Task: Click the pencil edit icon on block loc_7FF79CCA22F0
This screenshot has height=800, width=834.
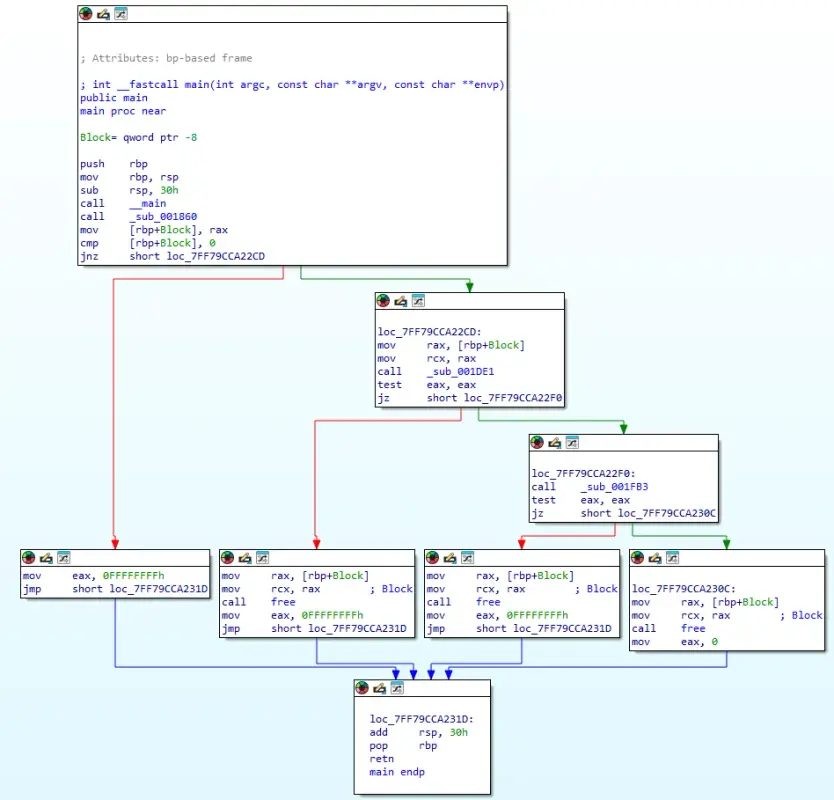Action: coord(555,443)
